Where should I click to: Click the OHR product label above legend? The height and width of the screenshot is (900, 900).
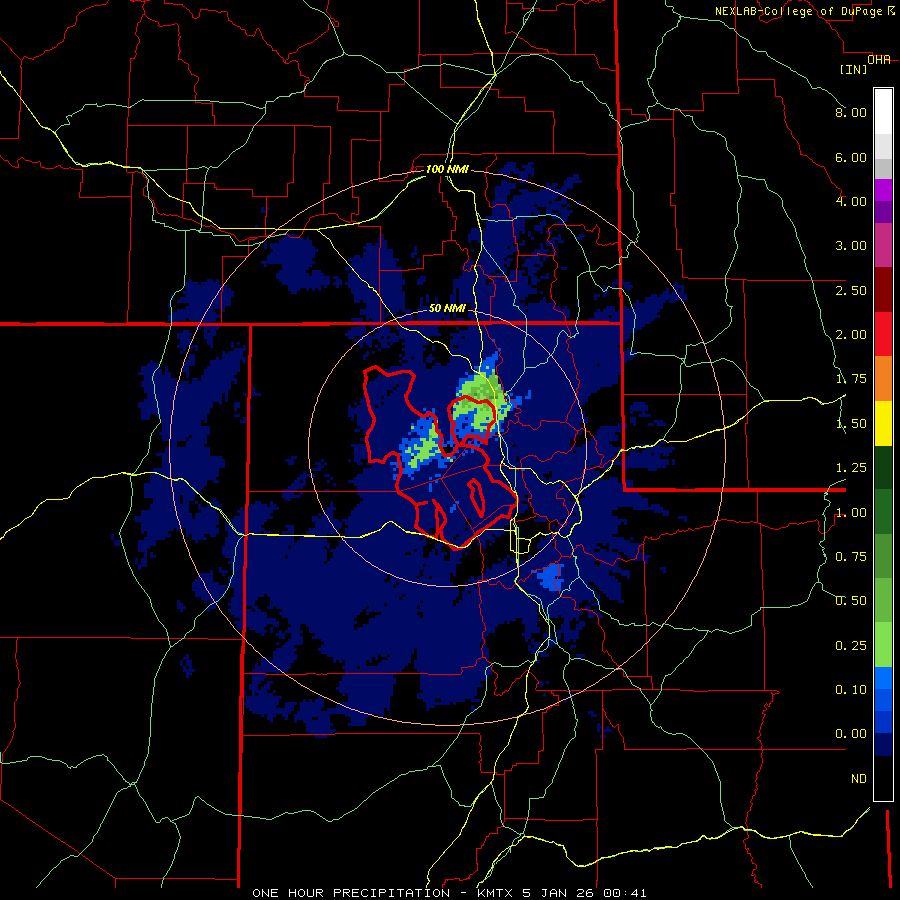coord(878,60)
